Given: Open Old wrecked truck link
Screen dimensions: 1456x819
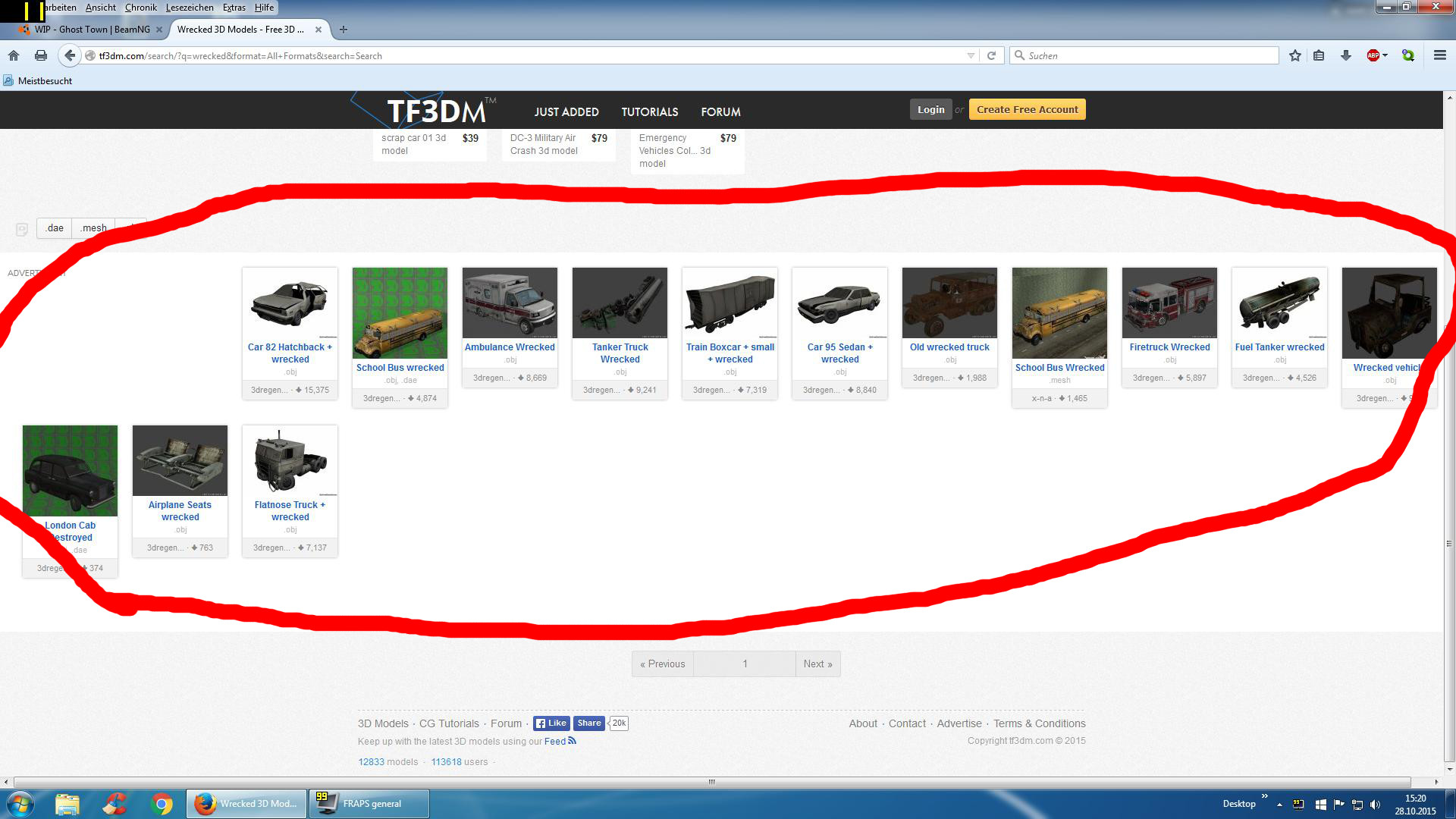Looking at the screenshot, I should point(949,347).
